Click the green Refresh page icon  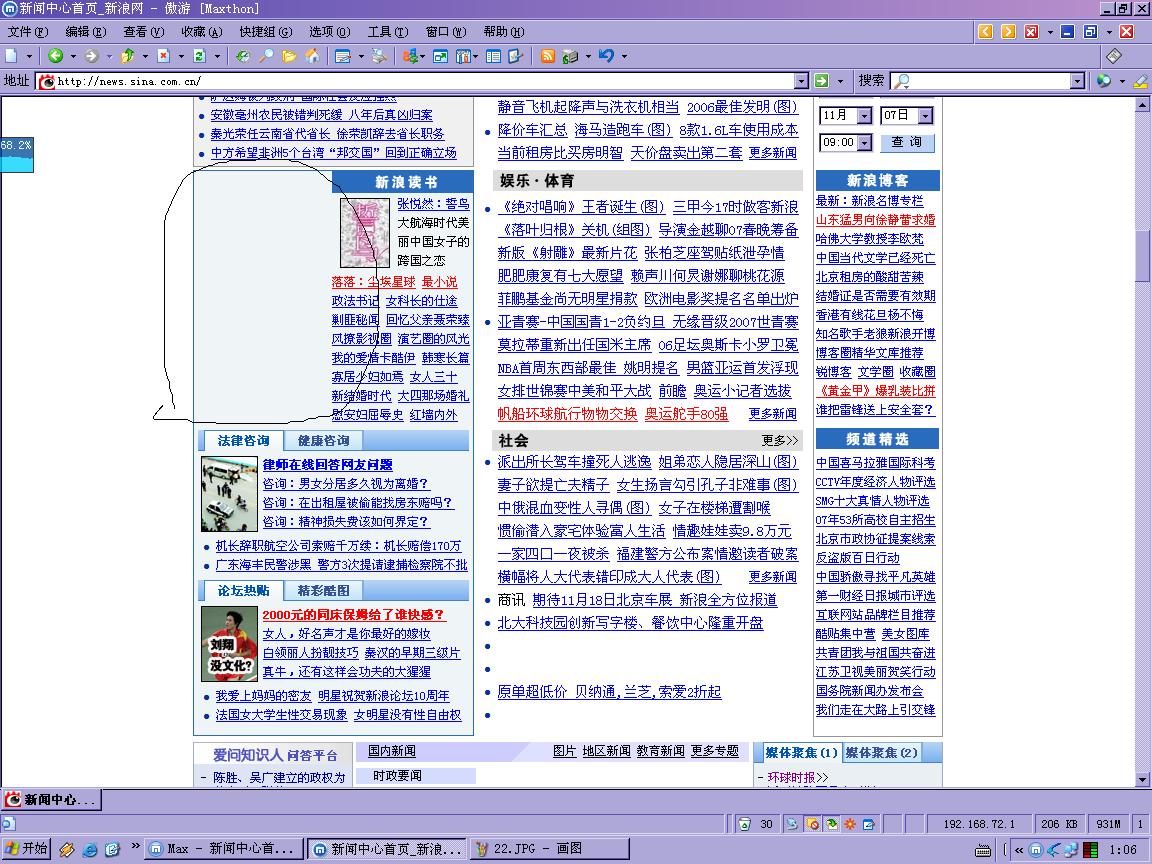click(199, 56)
